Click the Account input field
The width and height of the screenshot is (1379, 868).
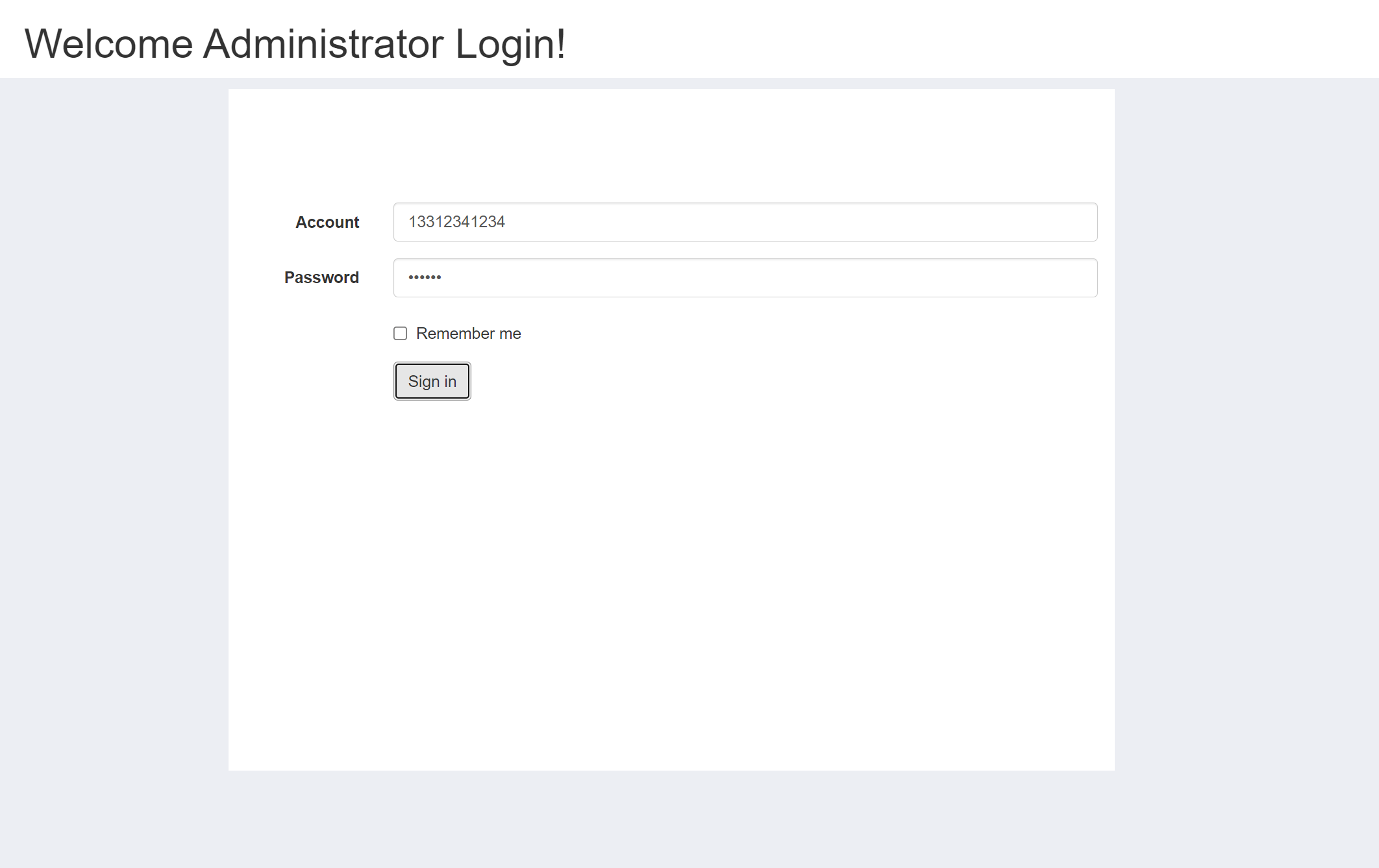coord(745,222)
